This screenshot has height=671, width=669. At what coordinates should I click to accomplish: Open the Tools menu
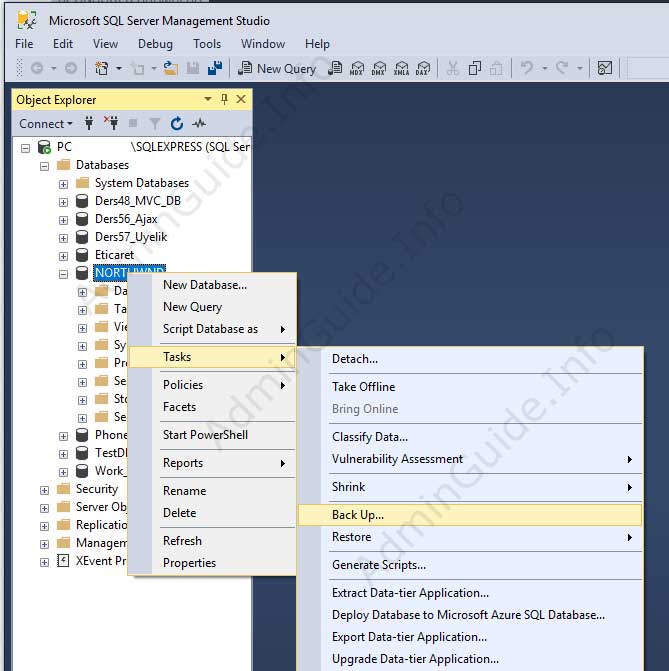207,44
